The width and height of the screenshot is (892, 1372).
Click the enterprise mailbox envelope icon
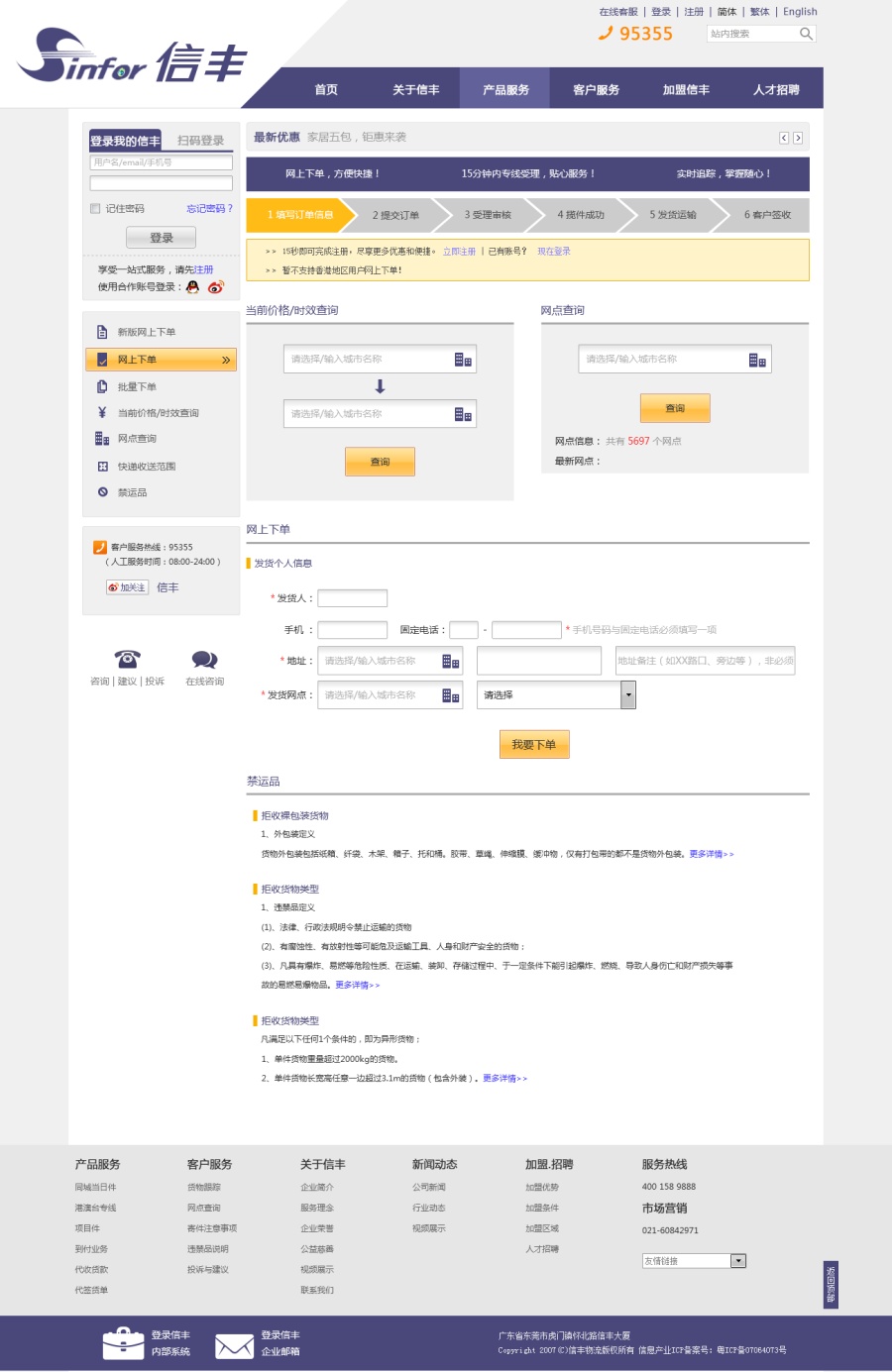coord(235,1346)
